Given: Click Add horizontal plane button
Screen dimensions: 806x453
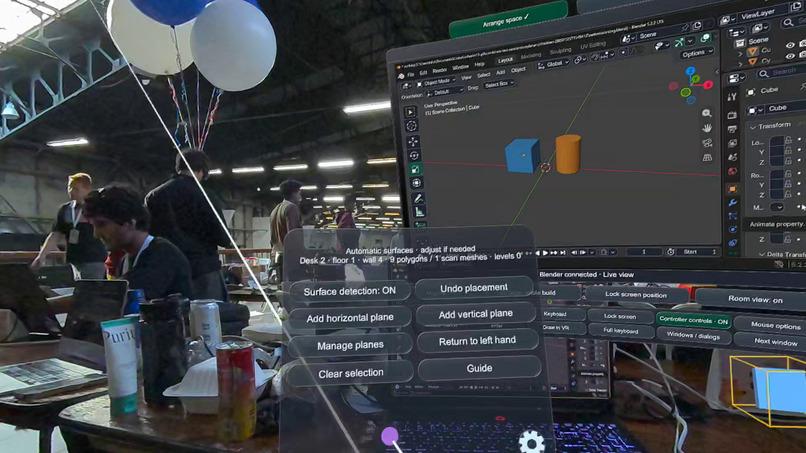Looking at the screenshot, I should [350, 318].
